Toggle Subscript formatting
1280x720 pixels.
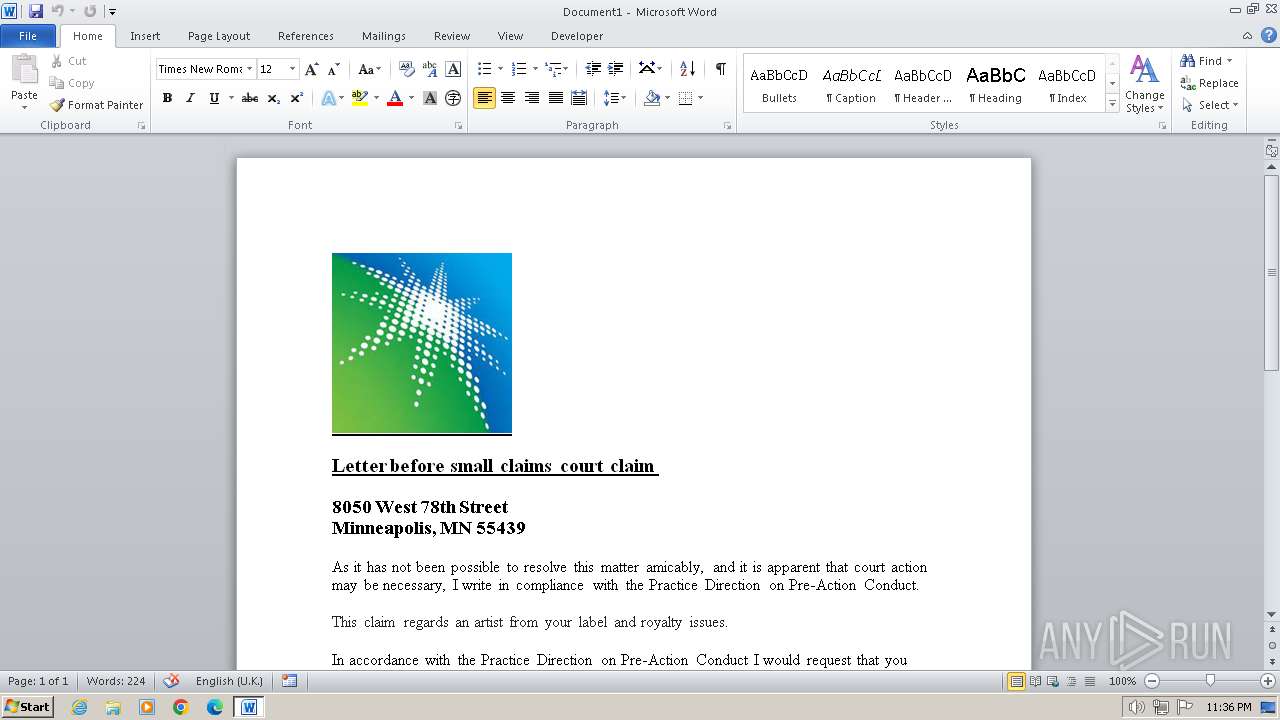[274, 98]
